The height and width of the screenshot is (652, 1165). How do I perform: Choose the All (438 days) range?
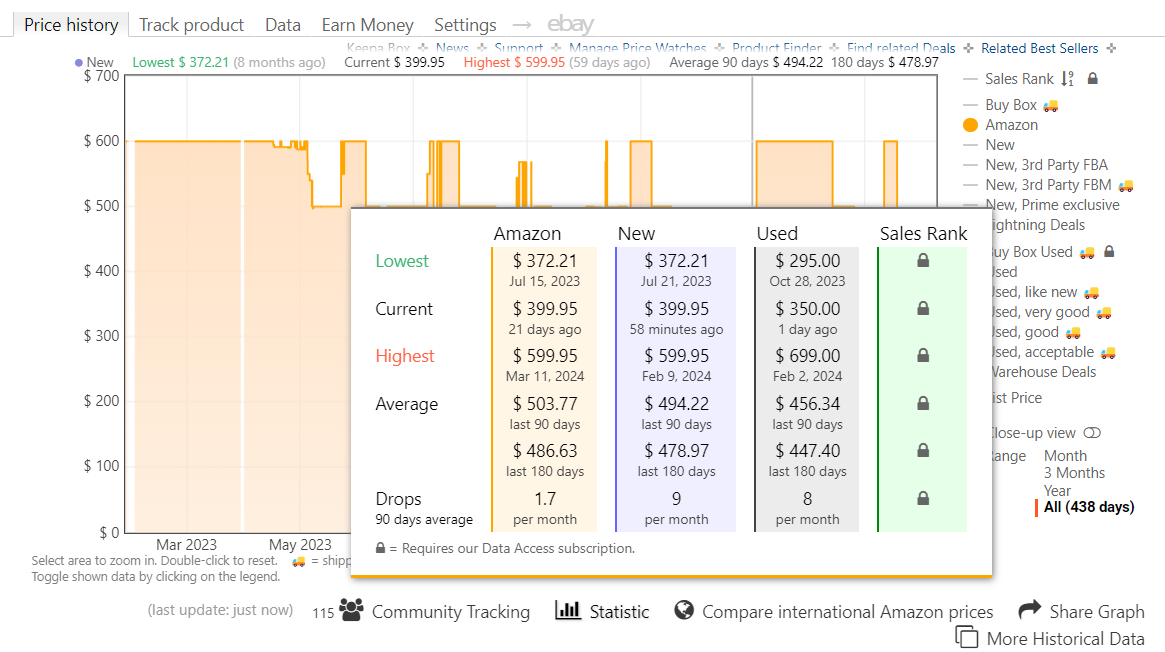(1088, 507)
